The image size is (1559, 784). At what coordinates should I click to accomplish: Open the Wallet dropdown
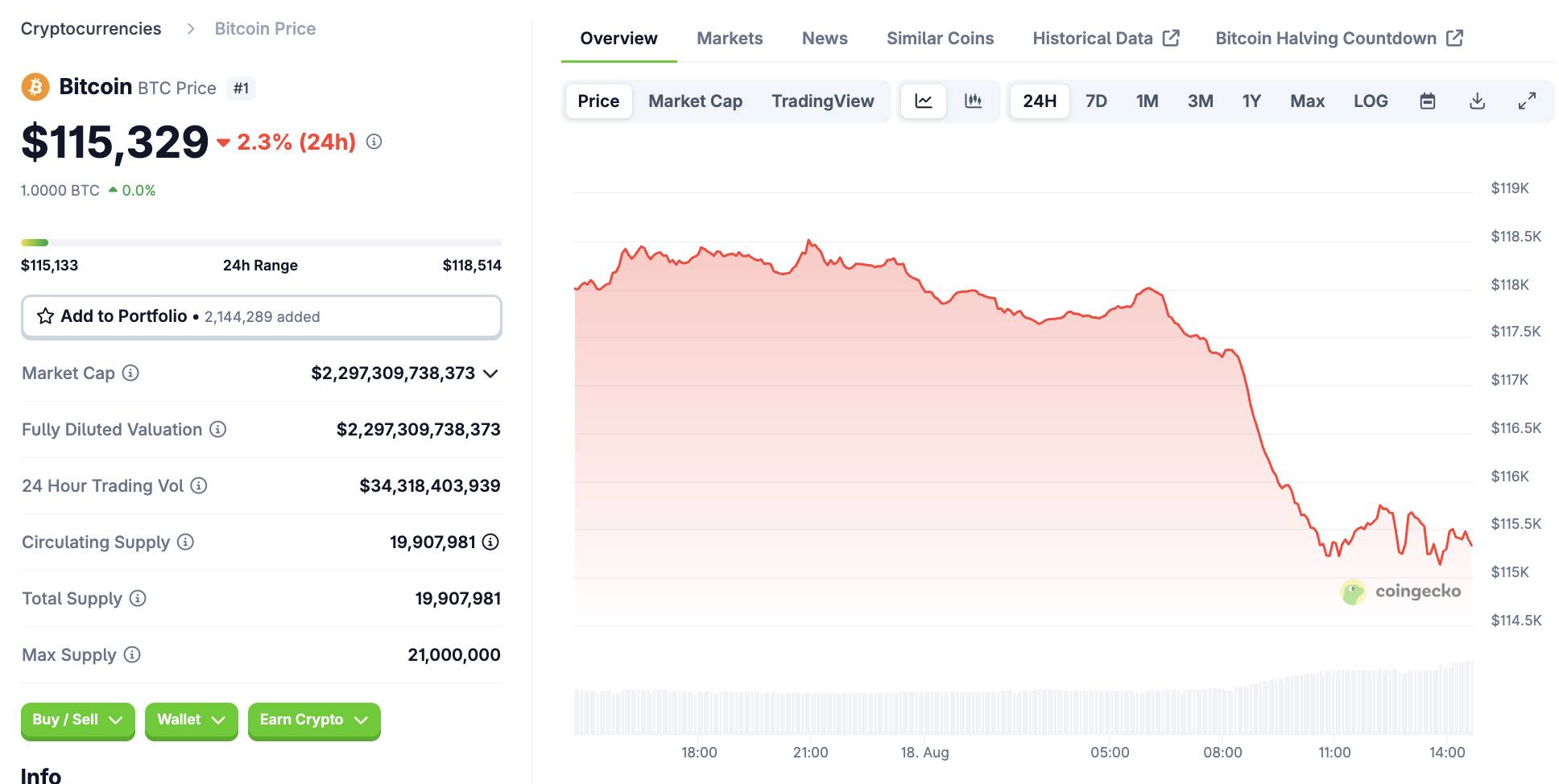tap(192, 720)
